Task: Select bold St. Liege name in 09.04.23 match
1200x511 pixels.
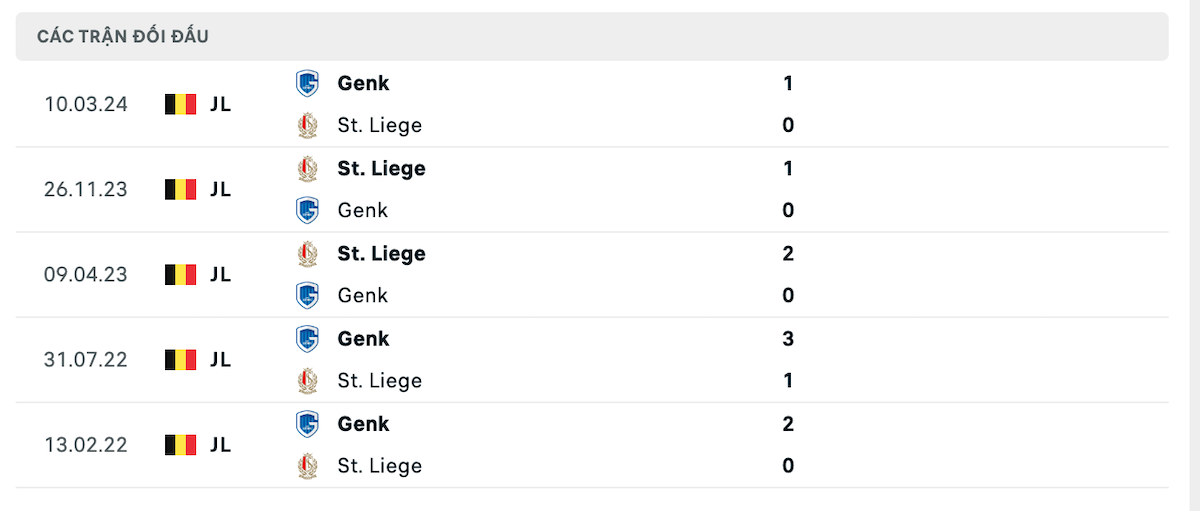Action: coord(382,254)
